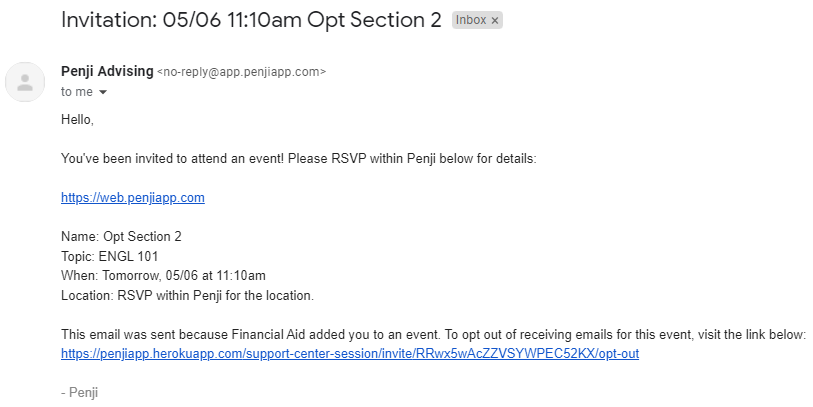
Task: Click the "Topic: ENGL 101" line
Action: point(109,256)
